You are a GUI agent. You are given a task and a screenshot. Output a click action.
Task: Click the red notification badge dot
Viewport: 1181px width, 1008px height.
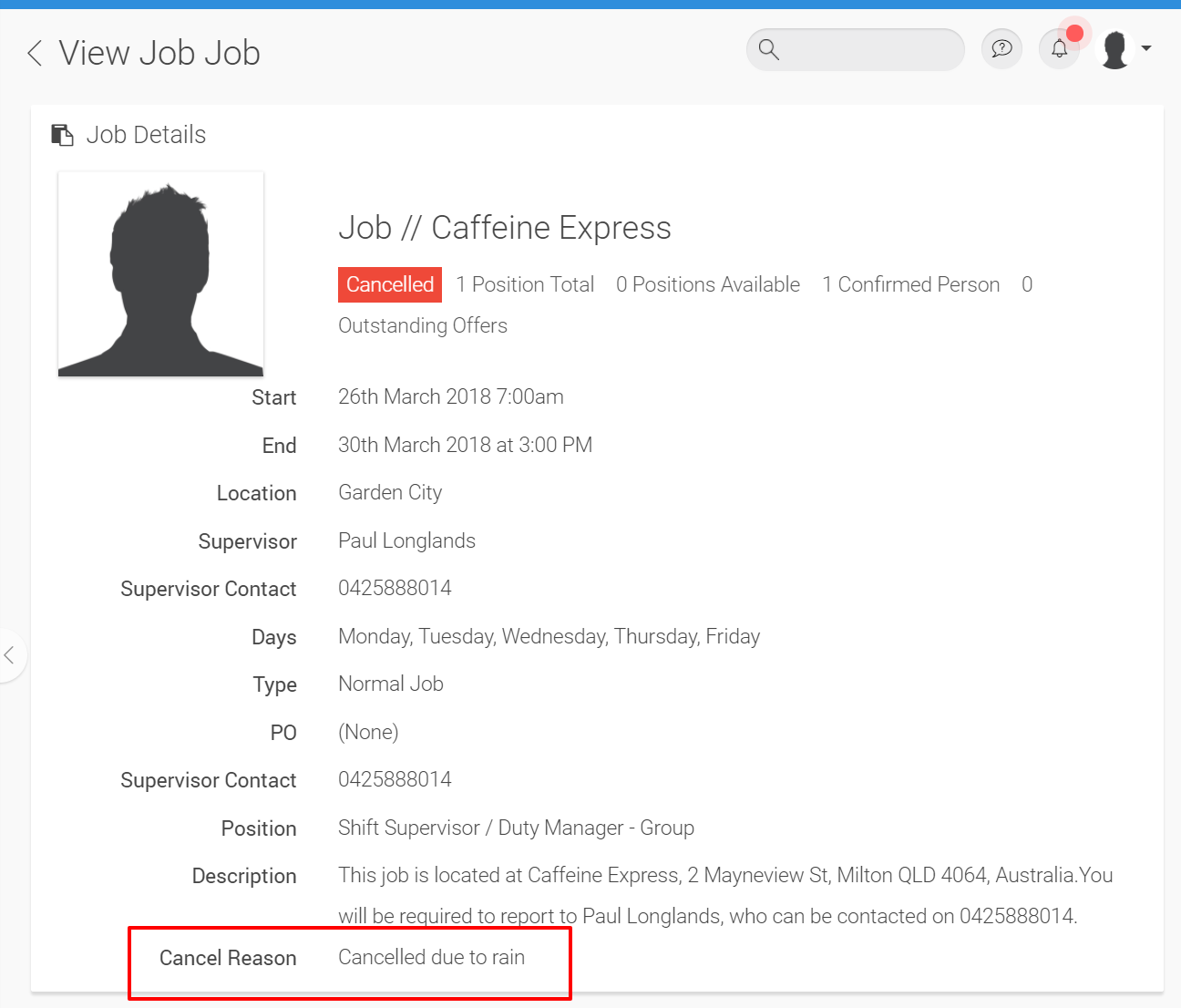tap(1075, 34)
